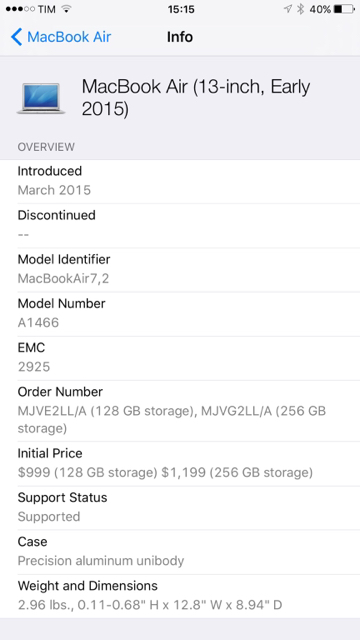Go back to MacBook Air list
Viewport: 360px width, 640px height.
(x=61, y=37)
